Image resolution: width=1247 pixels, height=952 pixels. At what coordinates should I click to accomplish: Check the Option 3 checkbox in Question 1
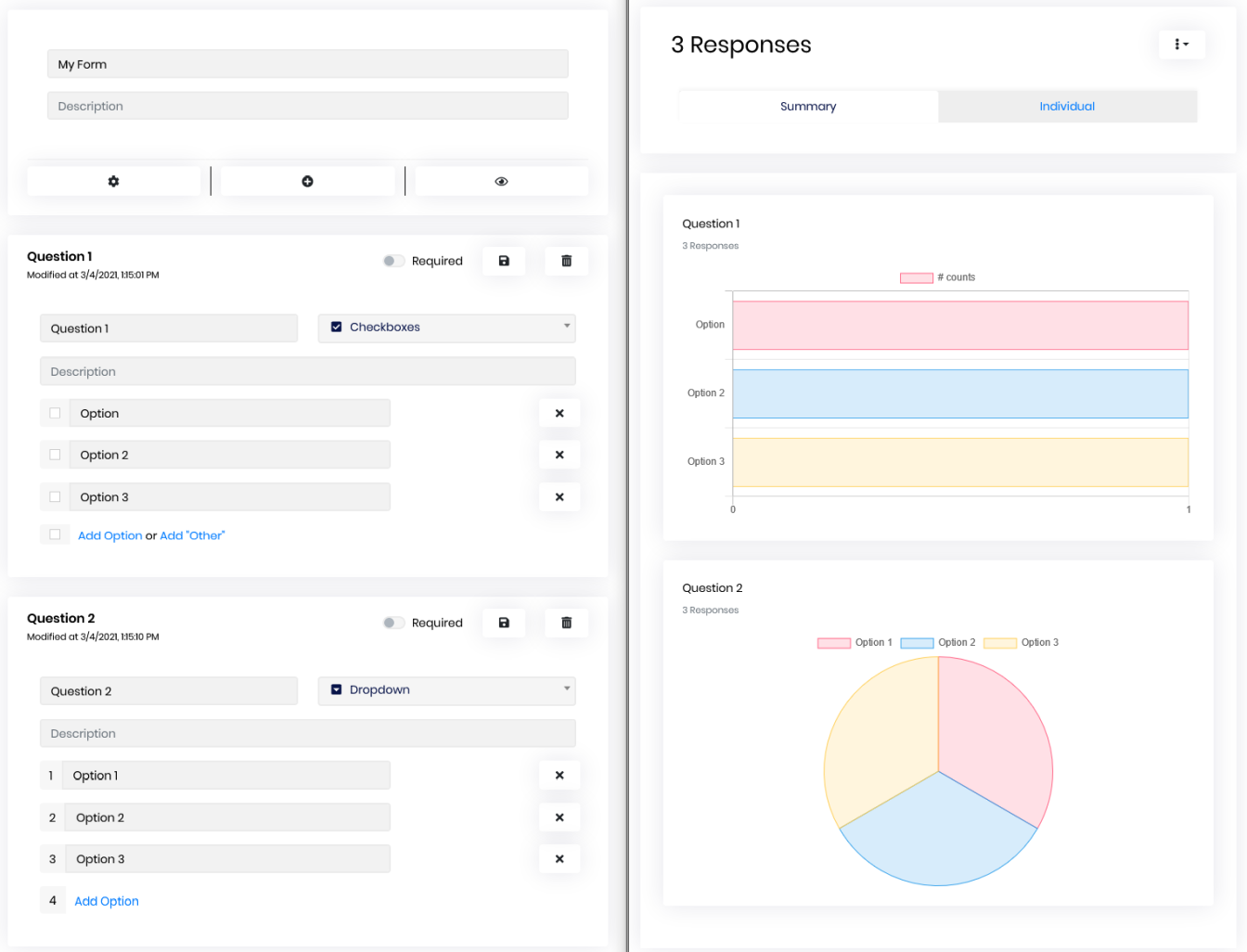(55, 497)
